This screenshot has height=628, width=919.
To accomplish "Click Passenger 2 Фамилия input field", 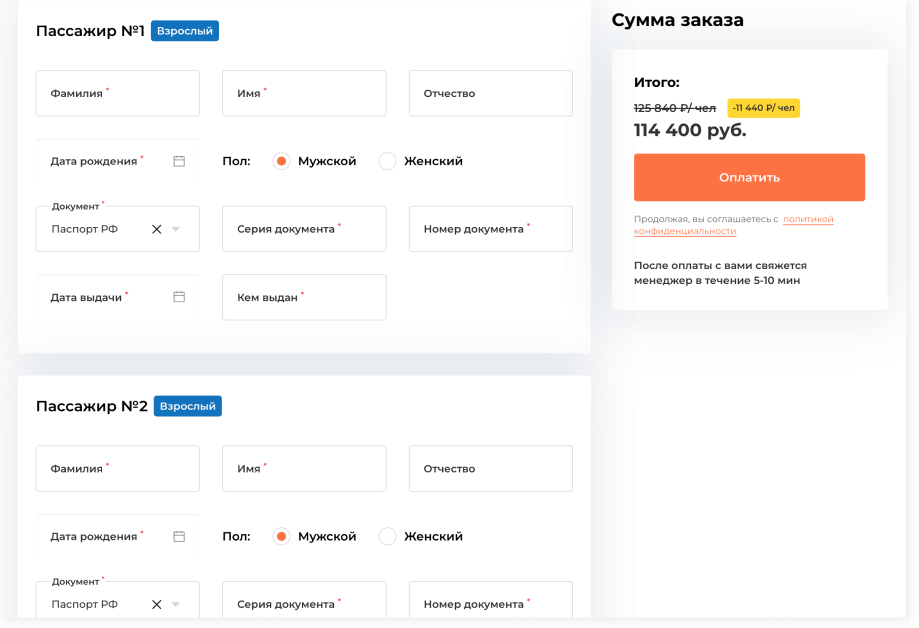I will pyautogui.click(x=118, y=468).
